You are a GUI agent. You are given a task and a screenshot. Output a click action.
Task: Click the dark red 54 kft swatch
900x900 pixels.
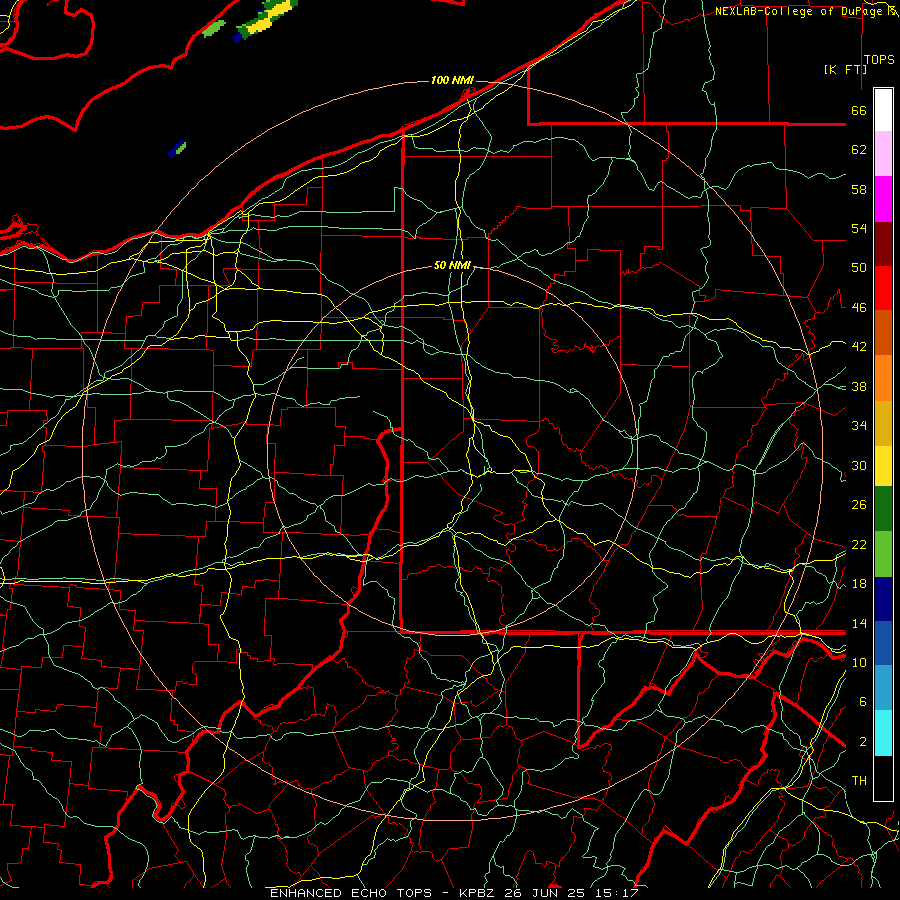pyautogui.click(x=883, y=244)
